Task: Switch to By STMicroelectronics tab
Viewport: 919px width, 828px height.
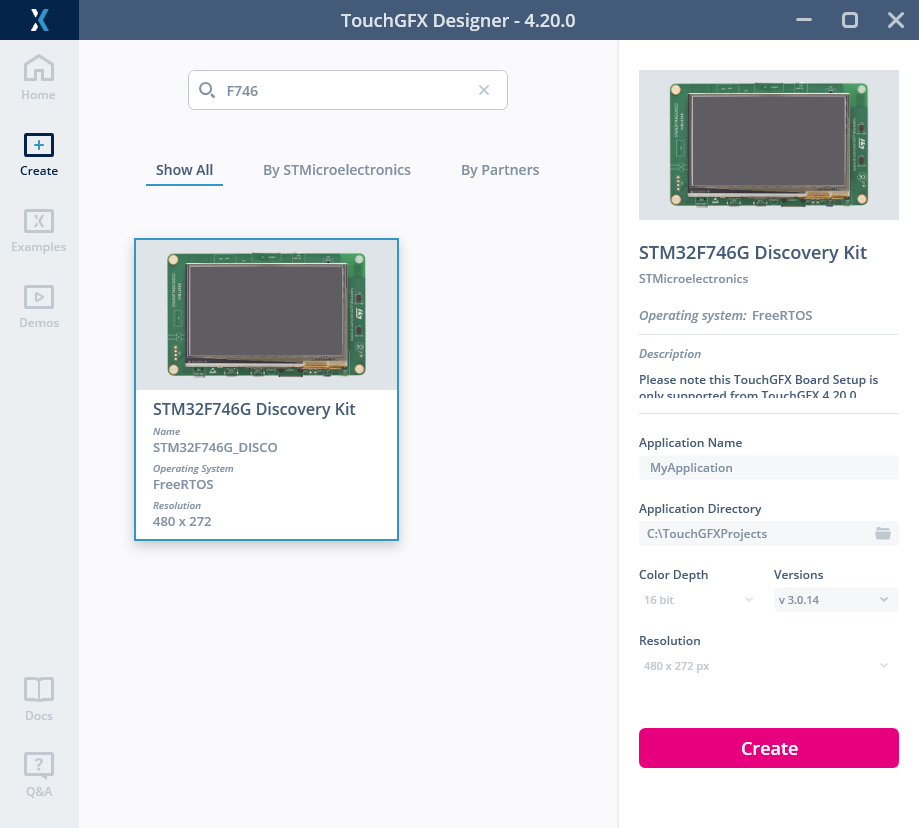Action: [x=336, y=170]
